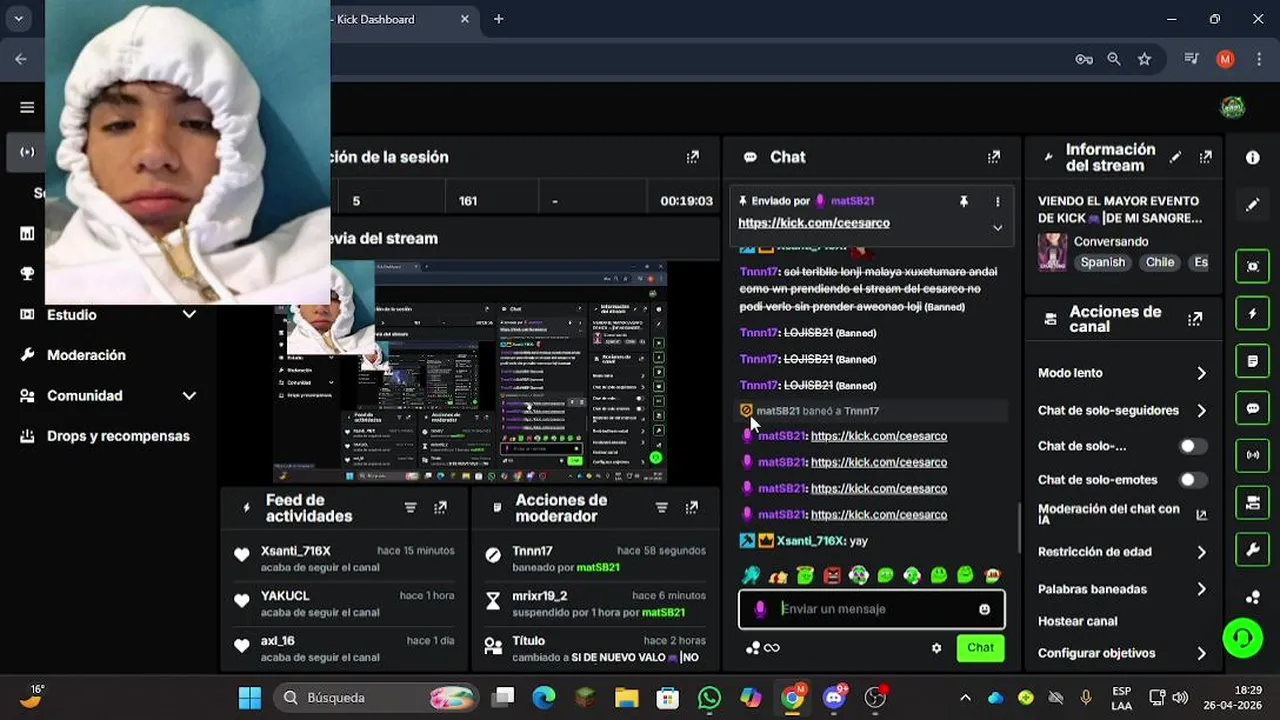Viewport: 1280px width, 720px height.
Task: Unpin the pinned message with pin icon
Action: [964, 201]
